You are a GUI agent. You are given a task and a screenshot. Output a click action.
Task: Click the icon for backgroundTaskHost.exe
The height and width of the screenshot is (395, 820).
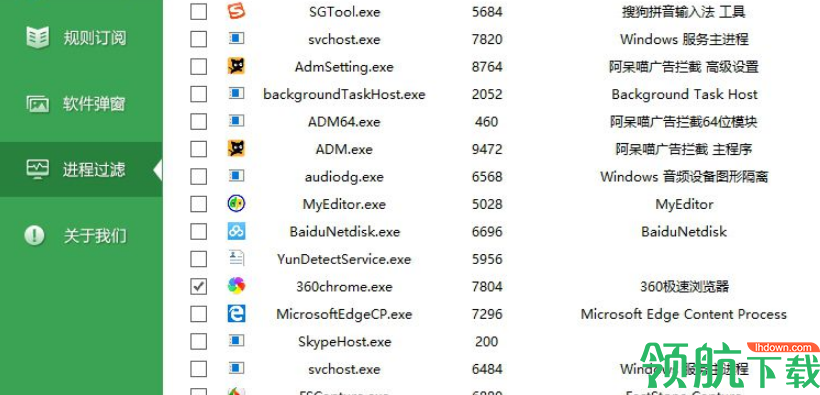click(236, 94)
